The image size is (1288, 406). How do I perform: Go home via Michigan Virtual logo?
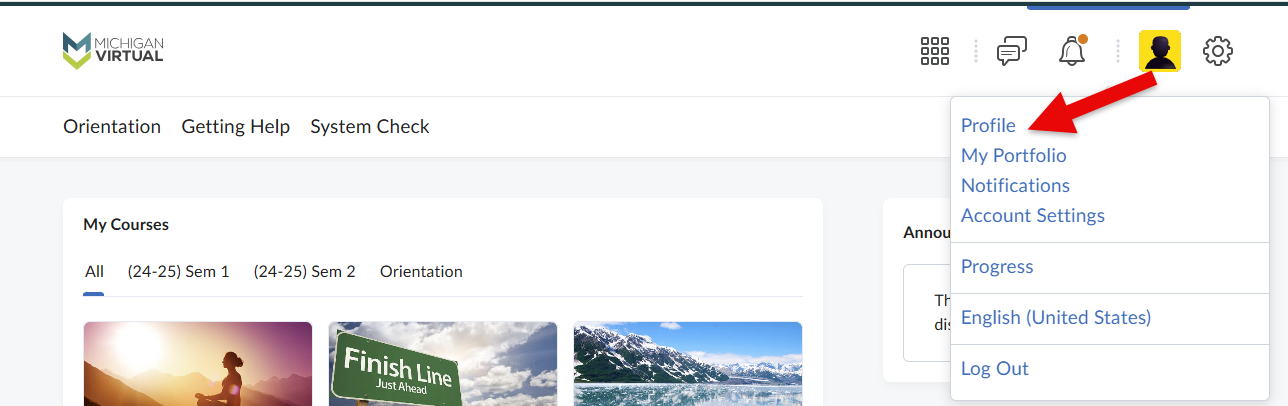coord(113,50)
